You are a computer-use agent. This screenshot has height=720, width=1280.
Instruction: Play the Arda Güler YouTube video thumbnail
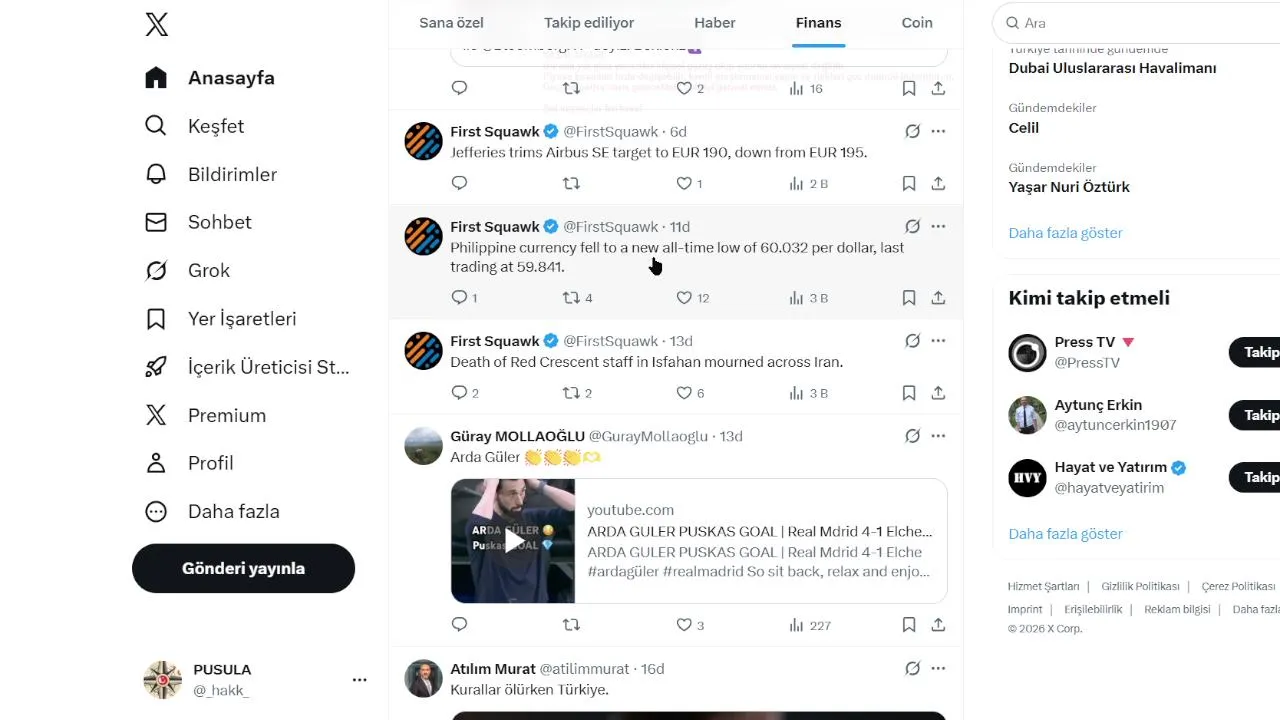click(513, 541)
